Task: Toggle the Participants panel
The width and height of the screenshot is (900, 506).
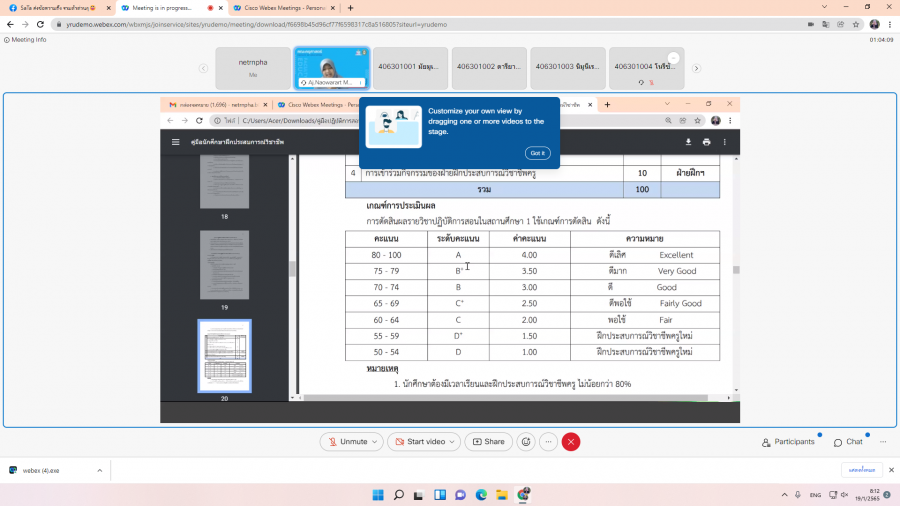Action: pos(788,441)
